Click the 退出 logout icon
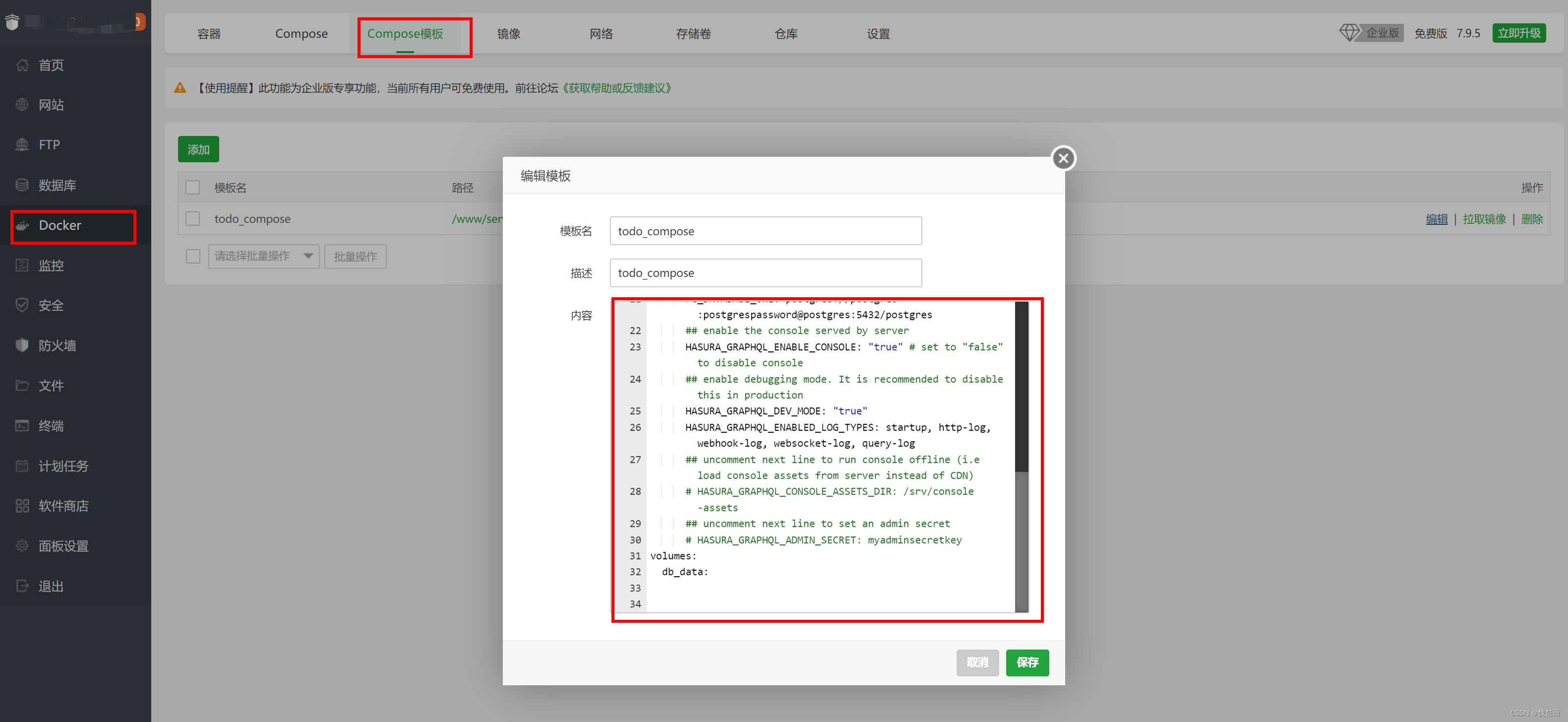The width and height of the screenshot is (1568, 722). click(x=22, y=586)
